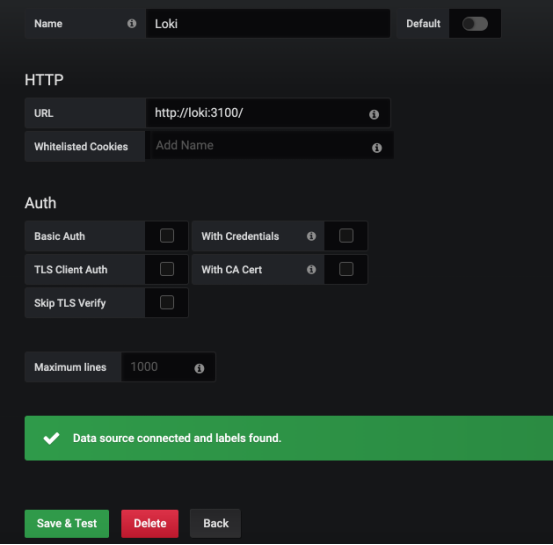Viewport: 553px width, 545px height.
Task: Click the Maximum lines info icon
Action: (x=199, y=368)
